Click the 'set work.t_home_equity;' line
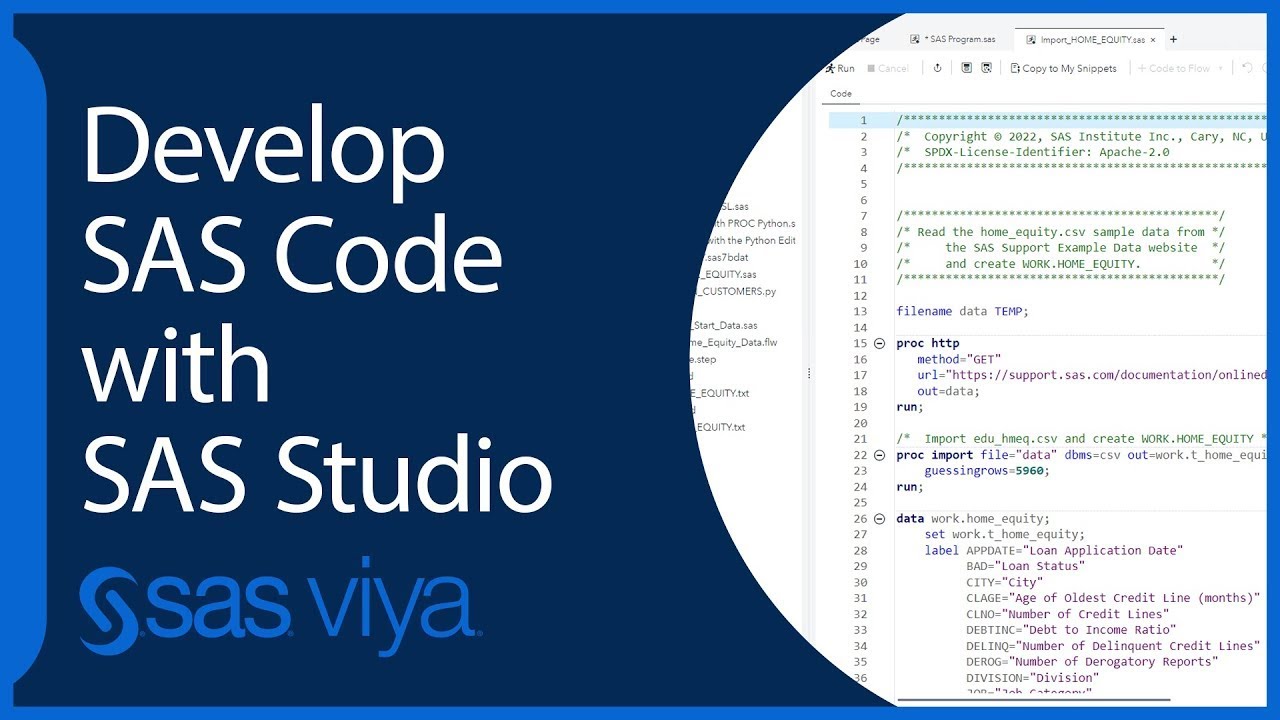 (x=1004, y=534)
